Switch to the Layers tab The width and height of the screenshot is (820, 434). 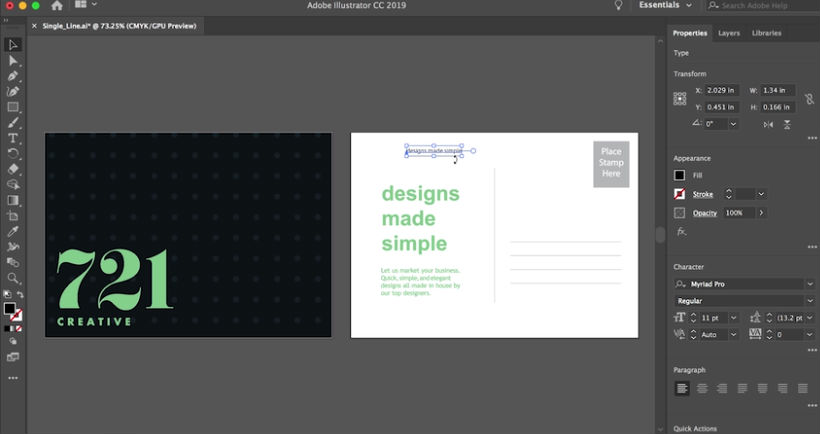coord(728,33)
